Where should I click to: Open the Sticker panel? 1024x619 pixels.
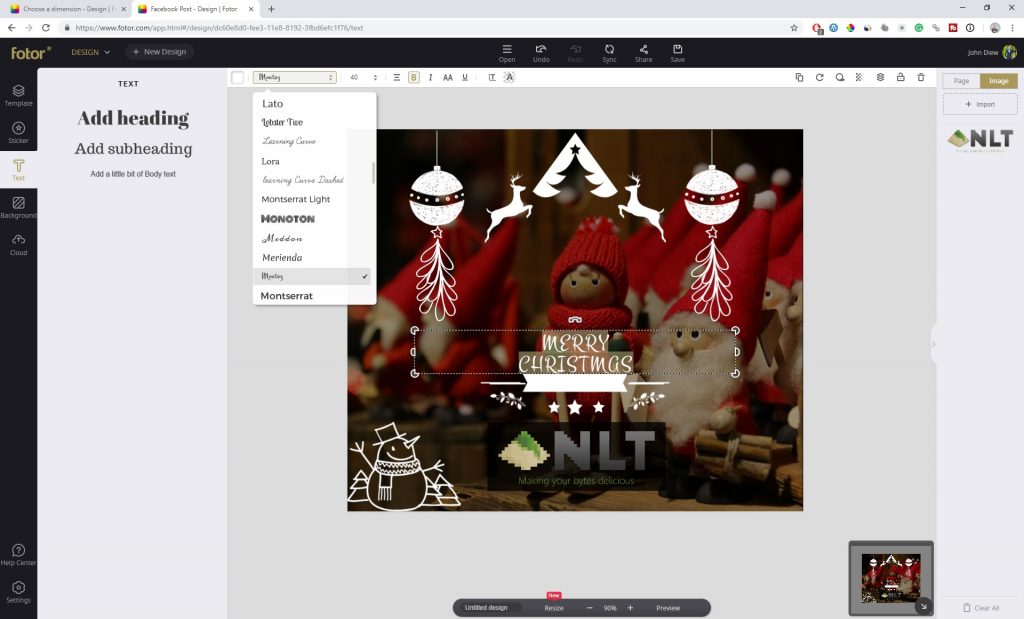(x=18, y=133)
